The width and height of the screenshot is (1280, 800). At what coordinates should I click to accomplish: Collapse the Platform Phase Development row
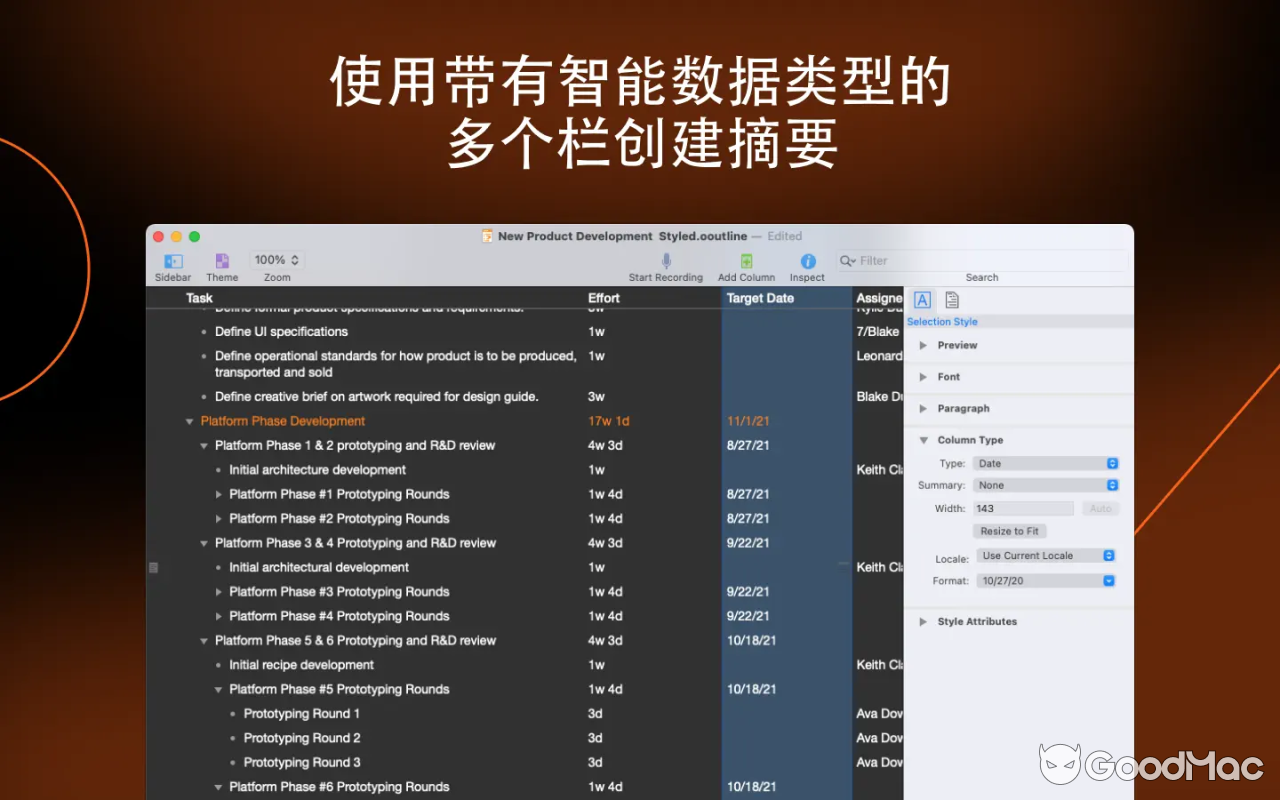tap(189, 421)
